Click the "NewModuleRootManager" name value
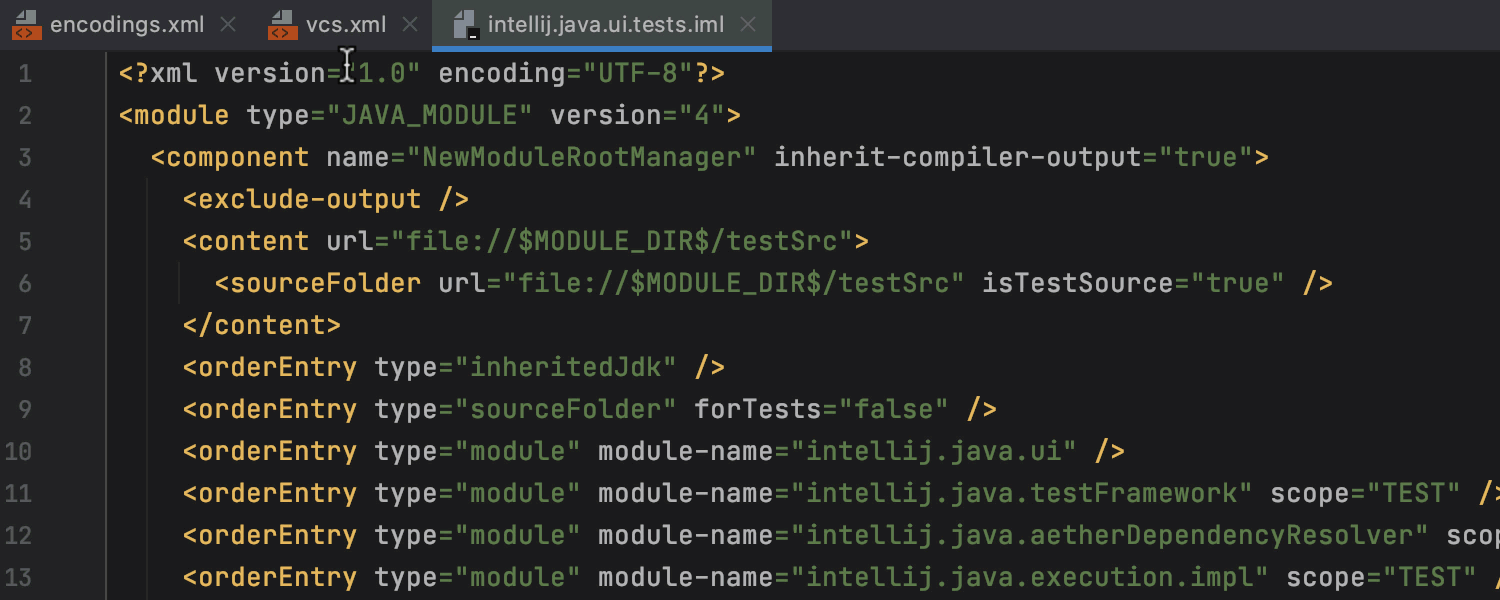Viewport: 1500px width, 600px height. [582, 158]
